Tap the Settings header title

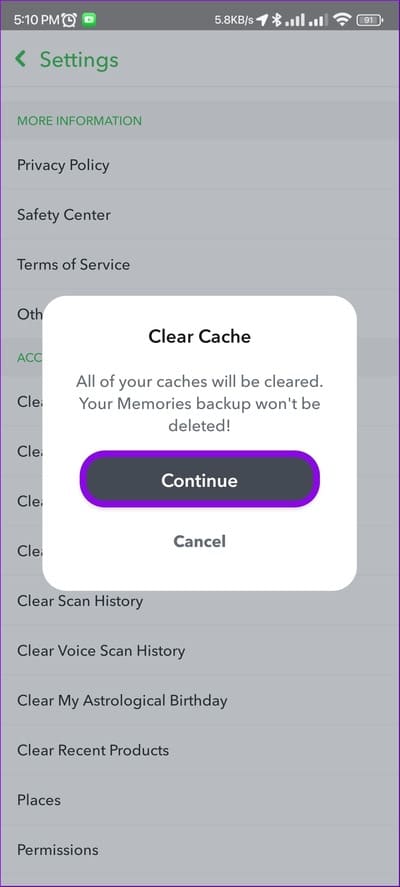(79, 59)
